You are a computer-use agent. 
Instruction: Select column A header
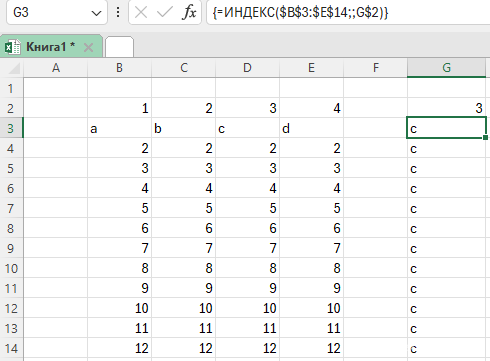[56, 68]
